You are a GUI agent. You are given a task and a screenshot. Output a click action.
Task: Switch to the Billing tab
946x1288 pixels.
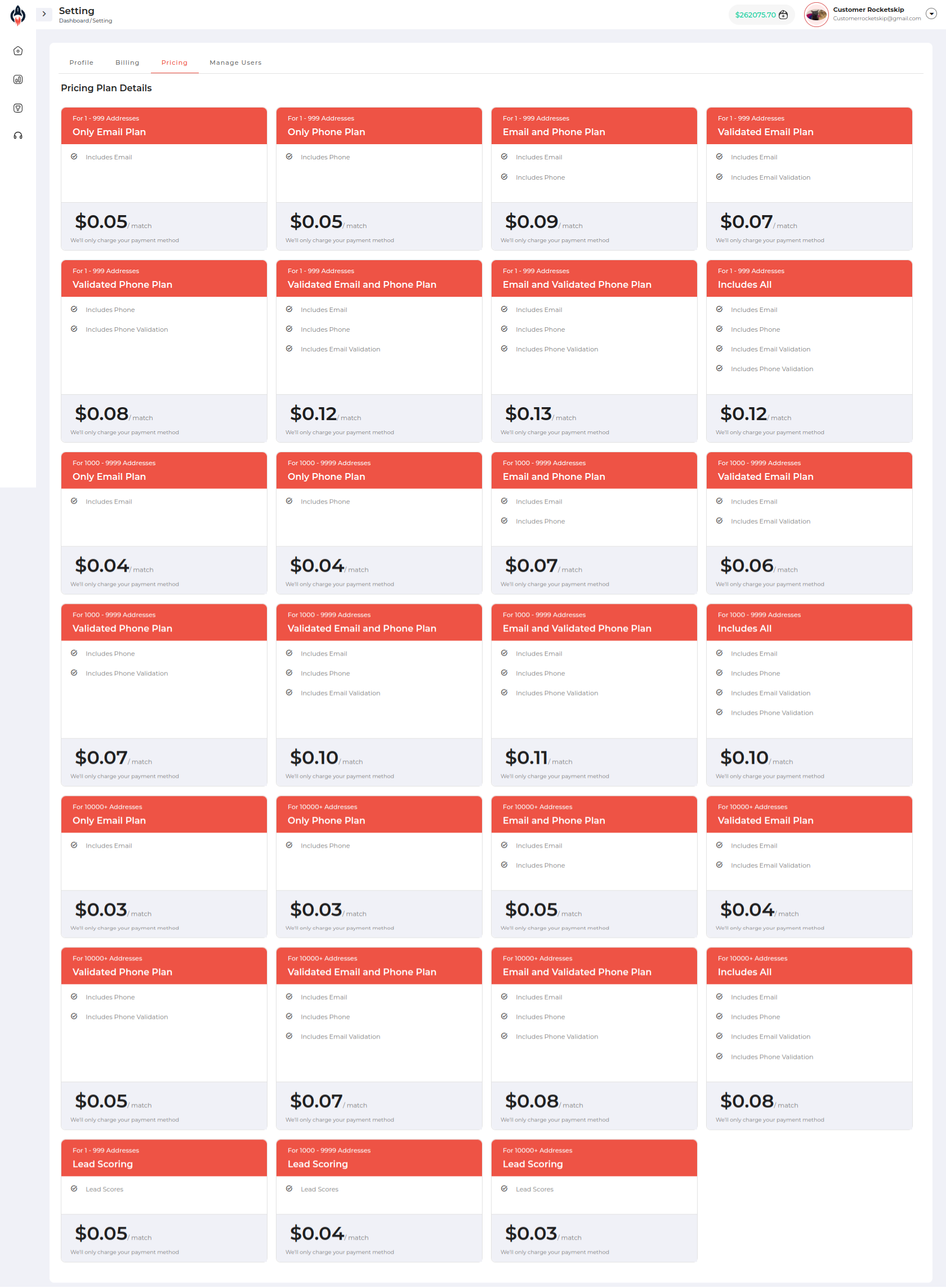(x=127, y=63)
